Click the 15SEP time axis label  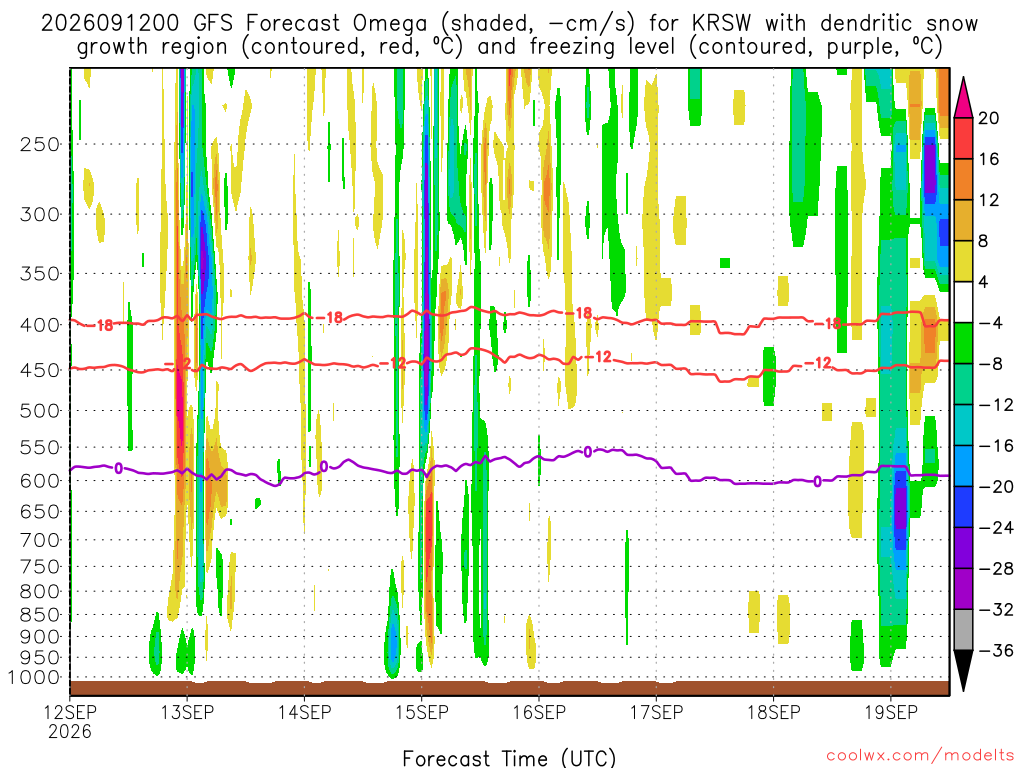(422, 712)
